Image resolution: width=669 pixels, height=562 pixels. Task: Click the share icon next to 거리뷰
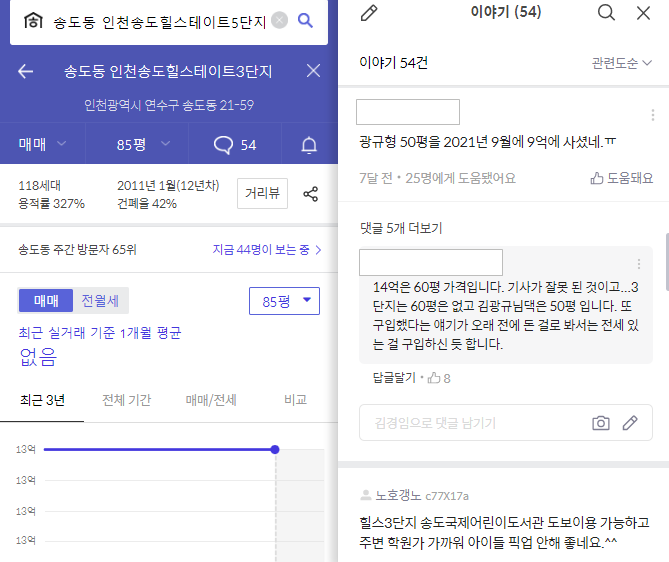[x=310, y=194]
